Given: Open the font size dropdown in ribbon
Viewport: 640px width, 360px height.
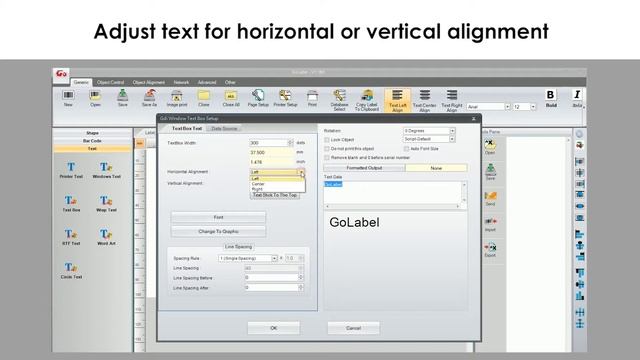Looking at the screenshot, I should coord(533,107).
